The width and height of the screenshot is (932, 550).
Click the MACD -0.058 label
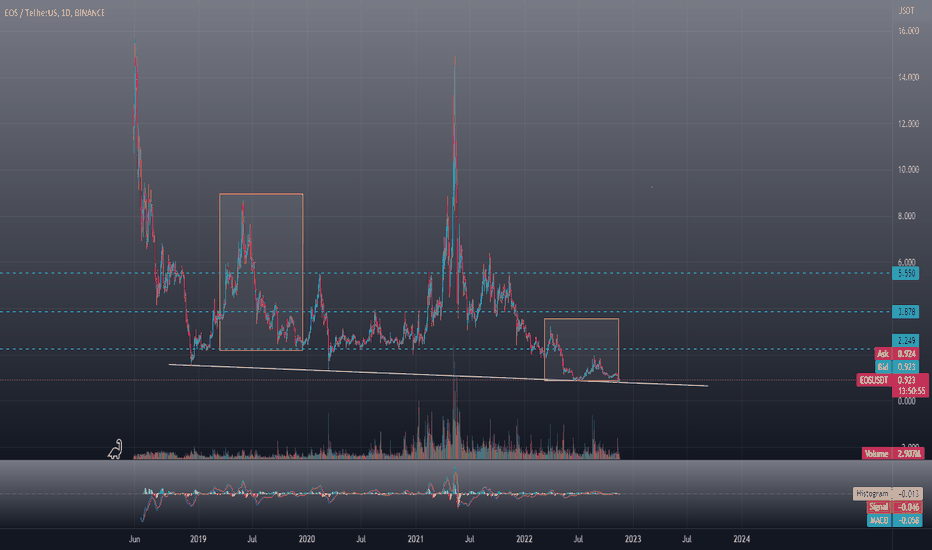[895, 520]
